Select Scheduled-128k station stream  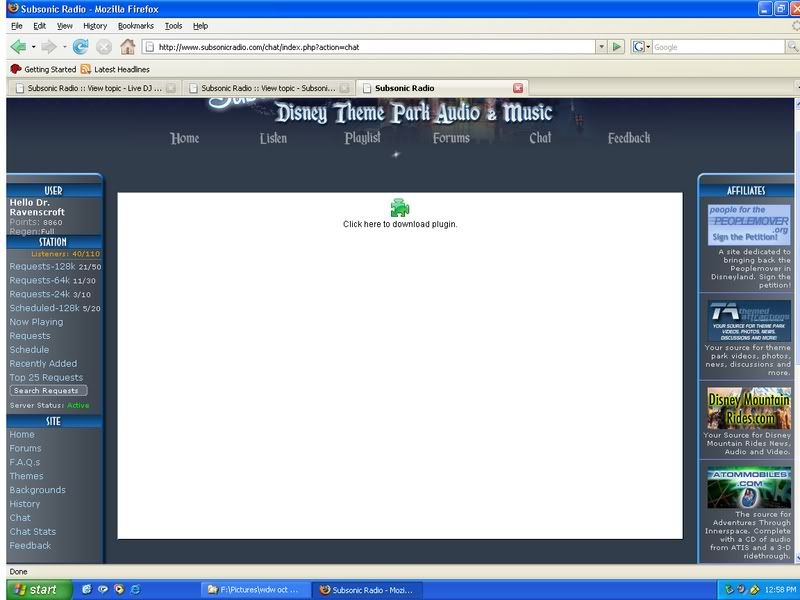pyautogui.click(x=44, y=308)
